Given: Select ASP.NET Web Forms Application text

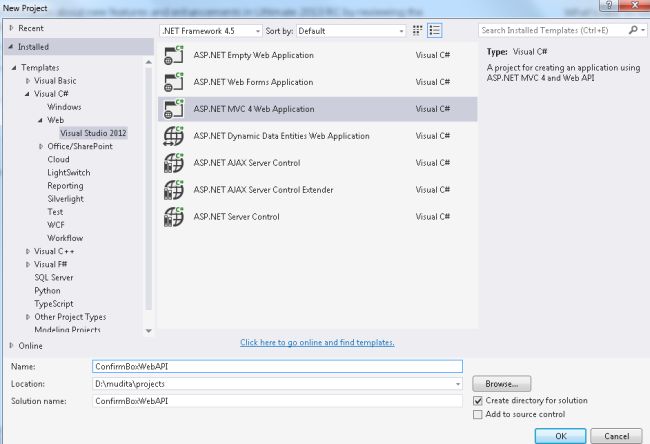Looking at the screenshot, I should 253,82.
